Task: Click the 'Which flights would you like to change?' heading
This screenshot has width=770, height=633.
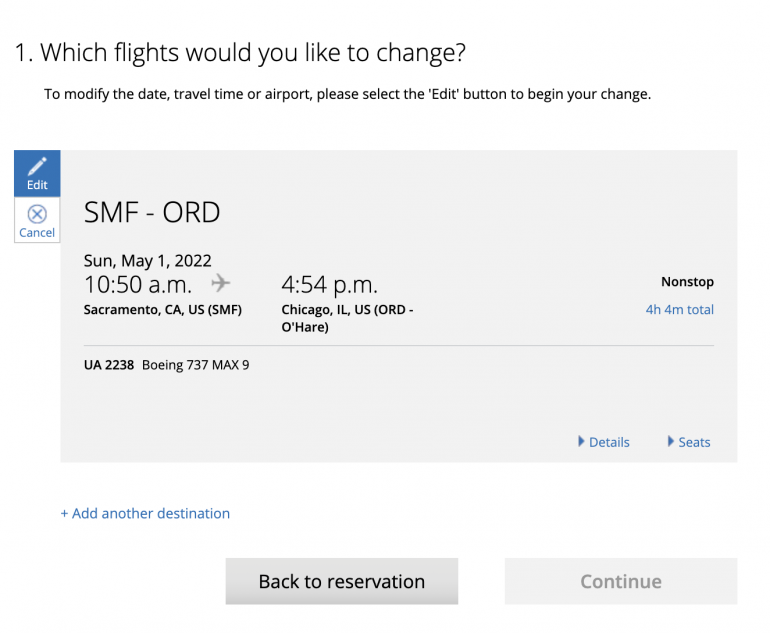Action: pos(240,52)
